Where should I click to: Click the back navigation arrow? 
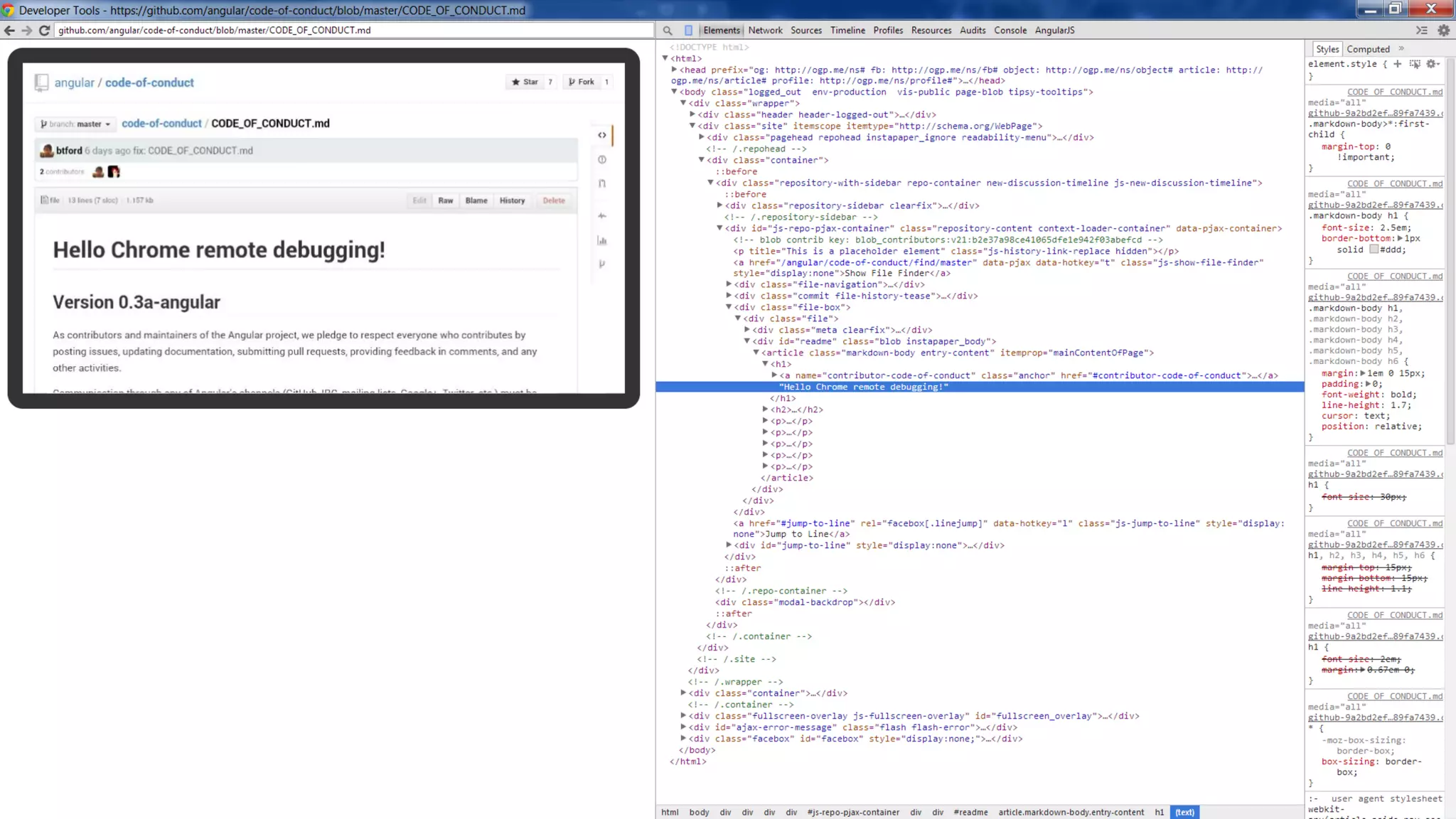click(x=9, y=31)
